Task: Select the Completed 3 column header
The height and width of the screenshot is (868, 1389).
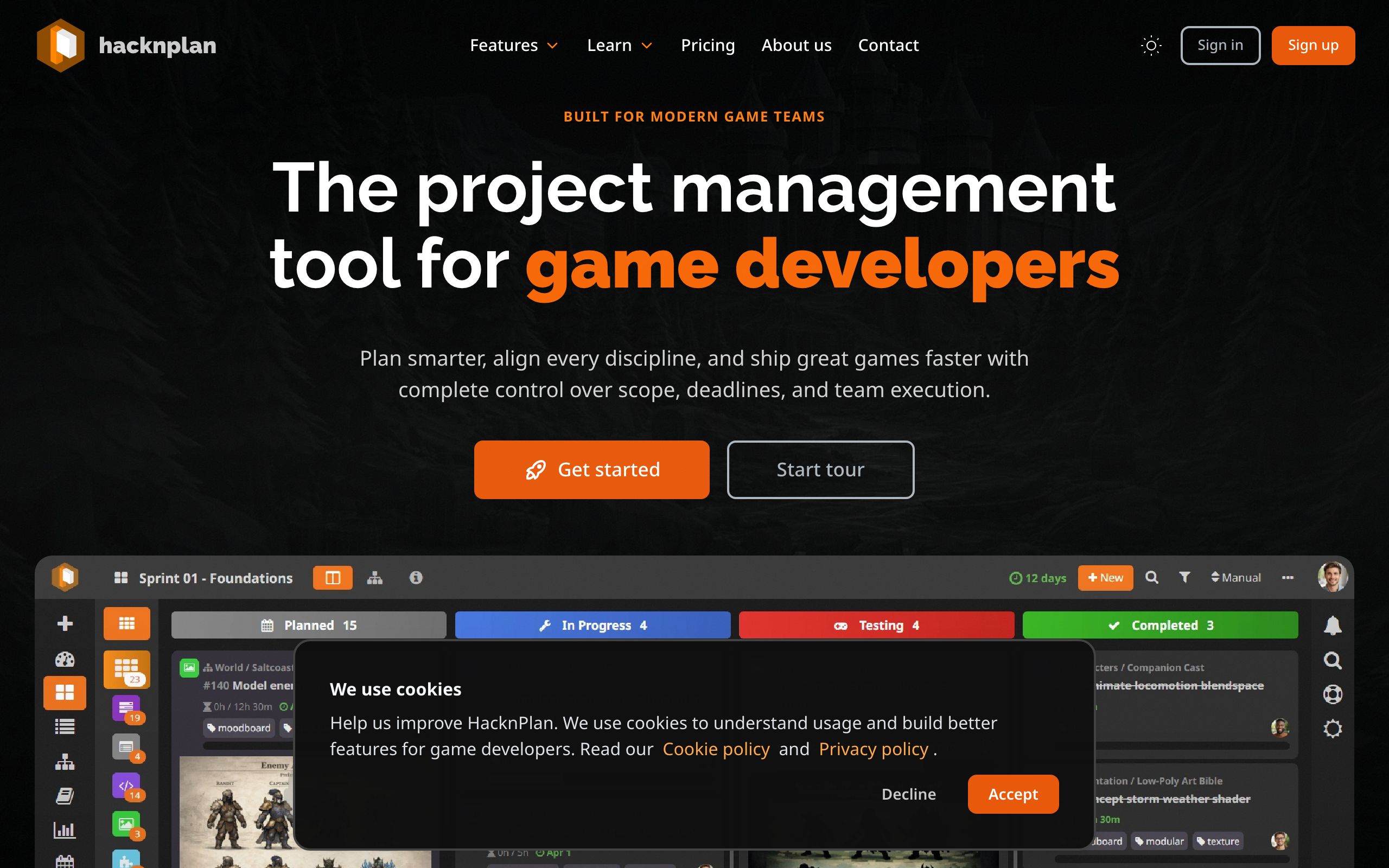Action: pos(1160,624)
